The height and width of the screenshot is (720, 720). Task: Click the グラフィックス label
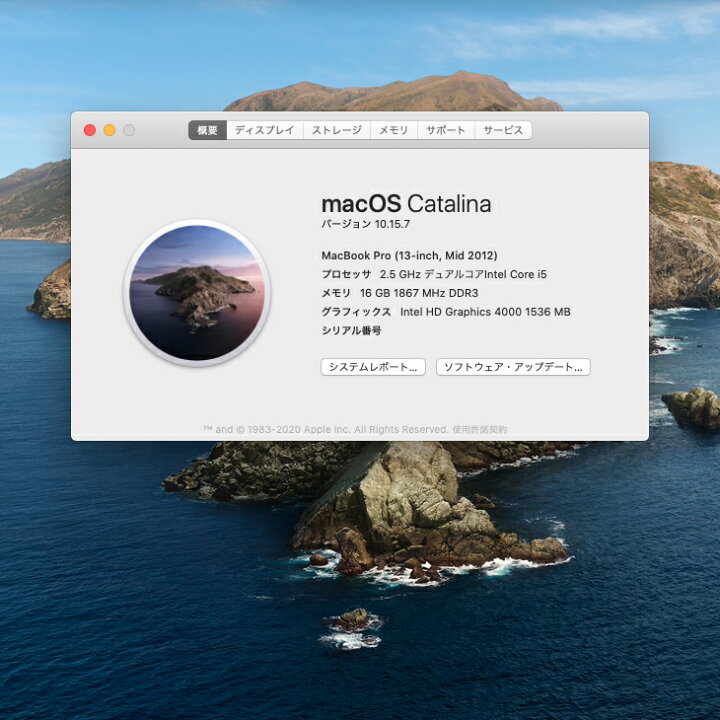pos(356,312)
